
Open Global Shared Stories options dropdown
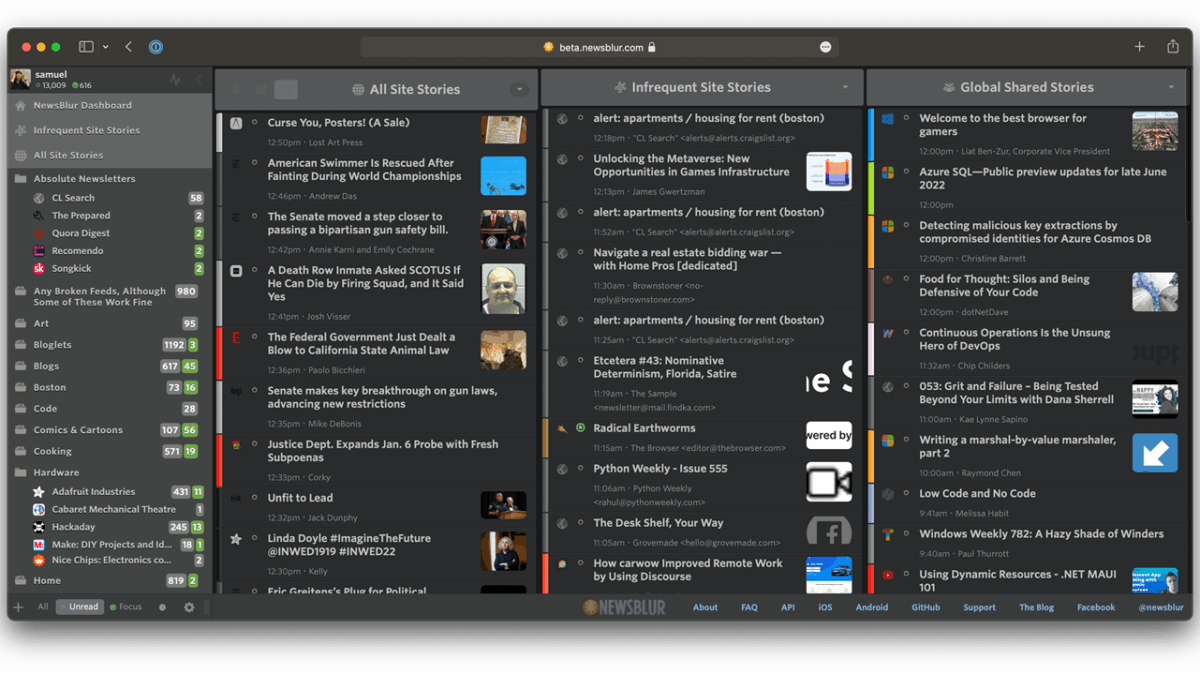click(1171, 88)
